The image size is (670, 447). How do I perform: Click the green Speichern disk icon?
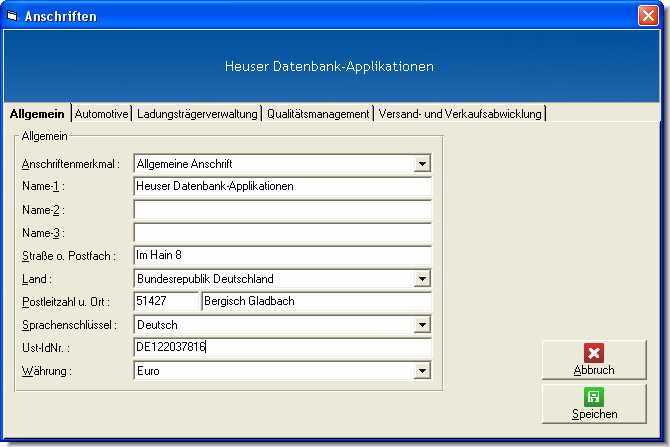click(x=594, y=397)
